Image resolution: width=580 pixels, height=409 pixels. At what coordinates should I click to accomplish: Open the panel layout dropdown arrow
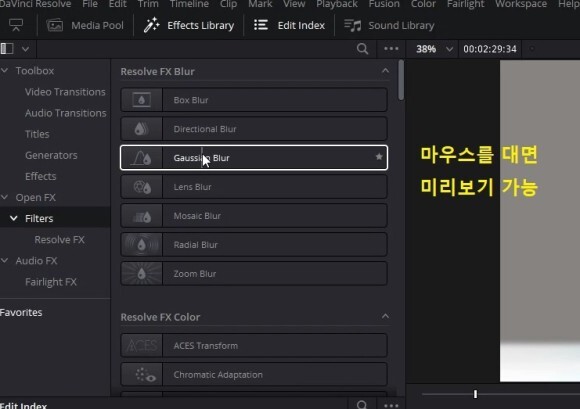point(26,49)
